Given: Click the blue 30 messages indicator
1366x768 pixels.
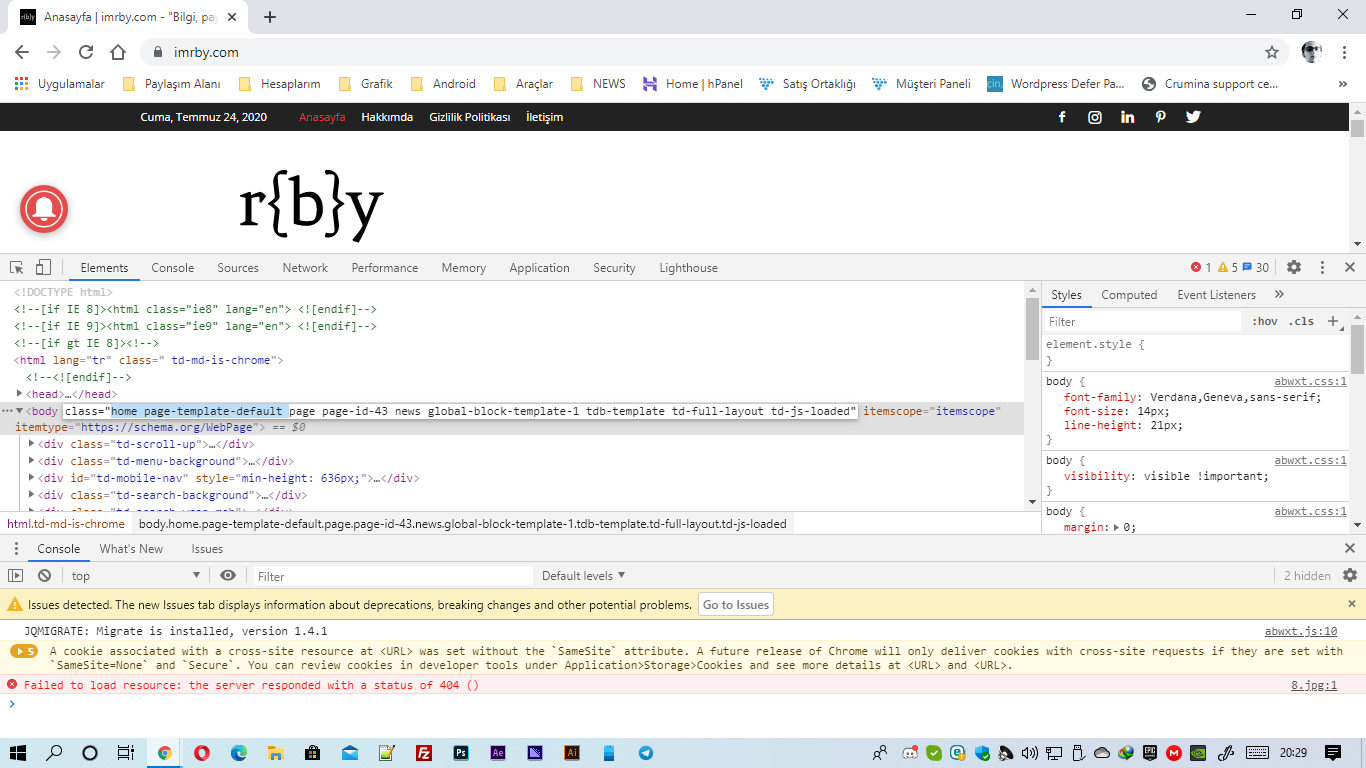Looking at the screenshot, I should 1256,268.
